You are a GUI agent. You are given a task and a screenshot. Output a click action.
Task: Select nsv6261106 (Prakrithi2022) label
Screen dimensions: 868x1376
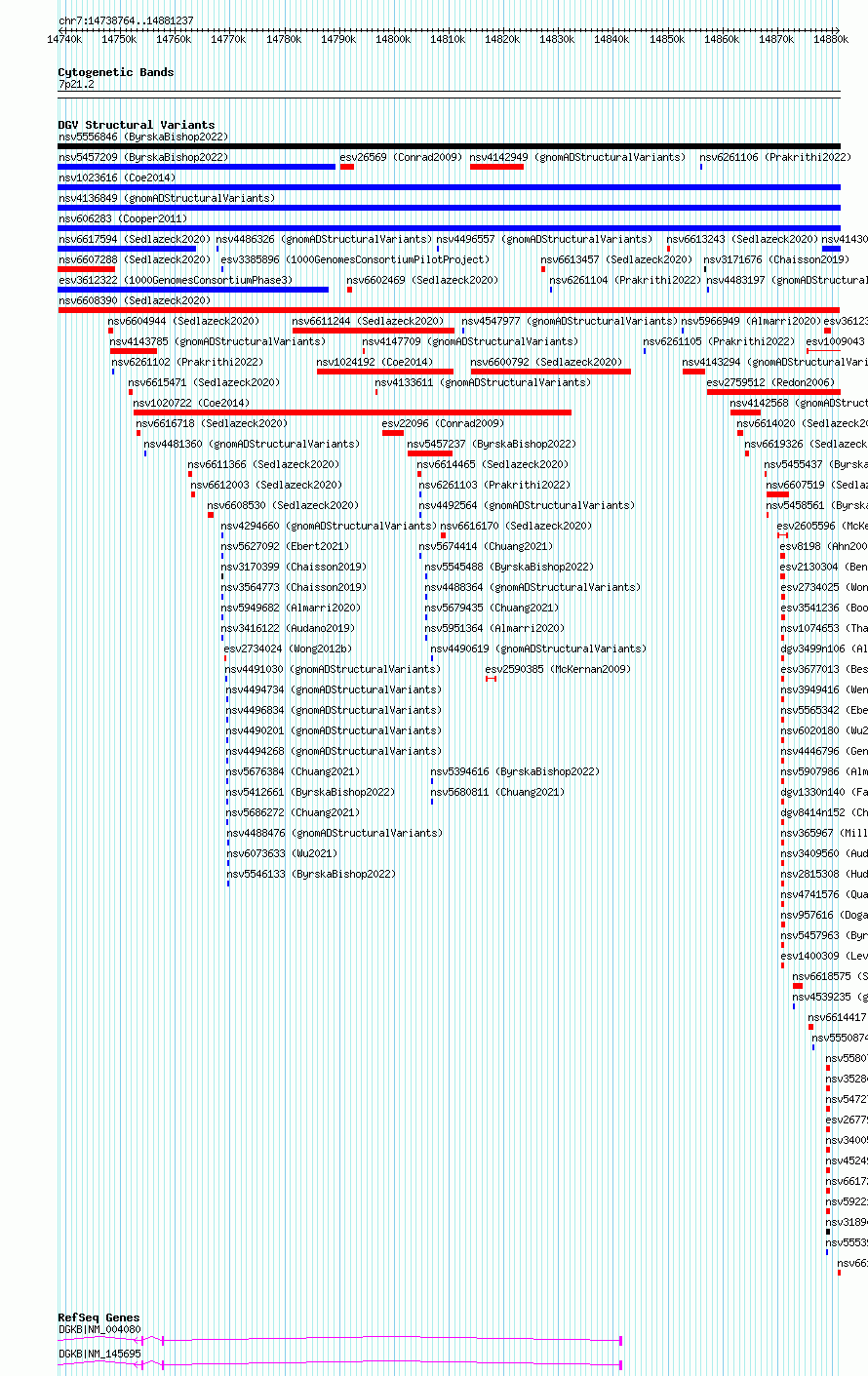775,157
